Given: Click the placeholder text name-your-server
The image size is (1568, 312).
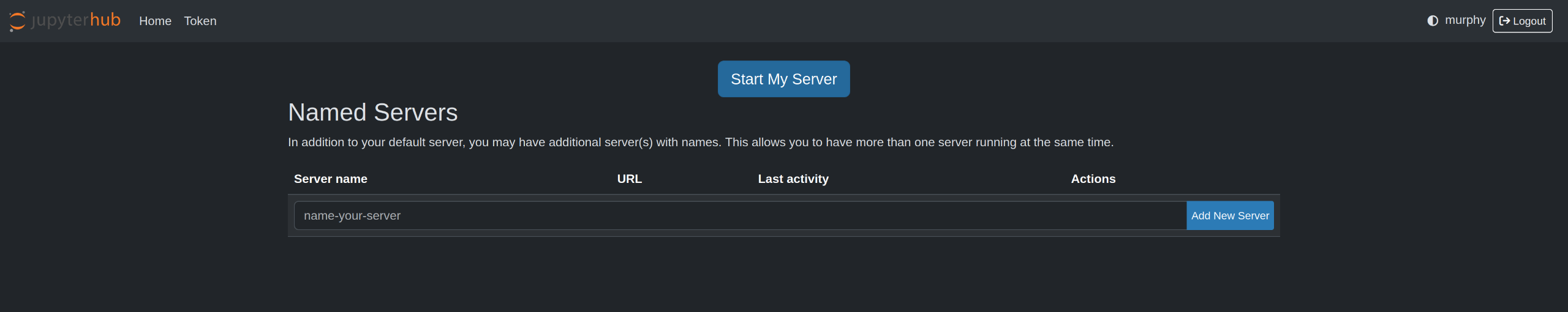Looking at the screenshot, I should pyautogui.click(x=352, y=216).
